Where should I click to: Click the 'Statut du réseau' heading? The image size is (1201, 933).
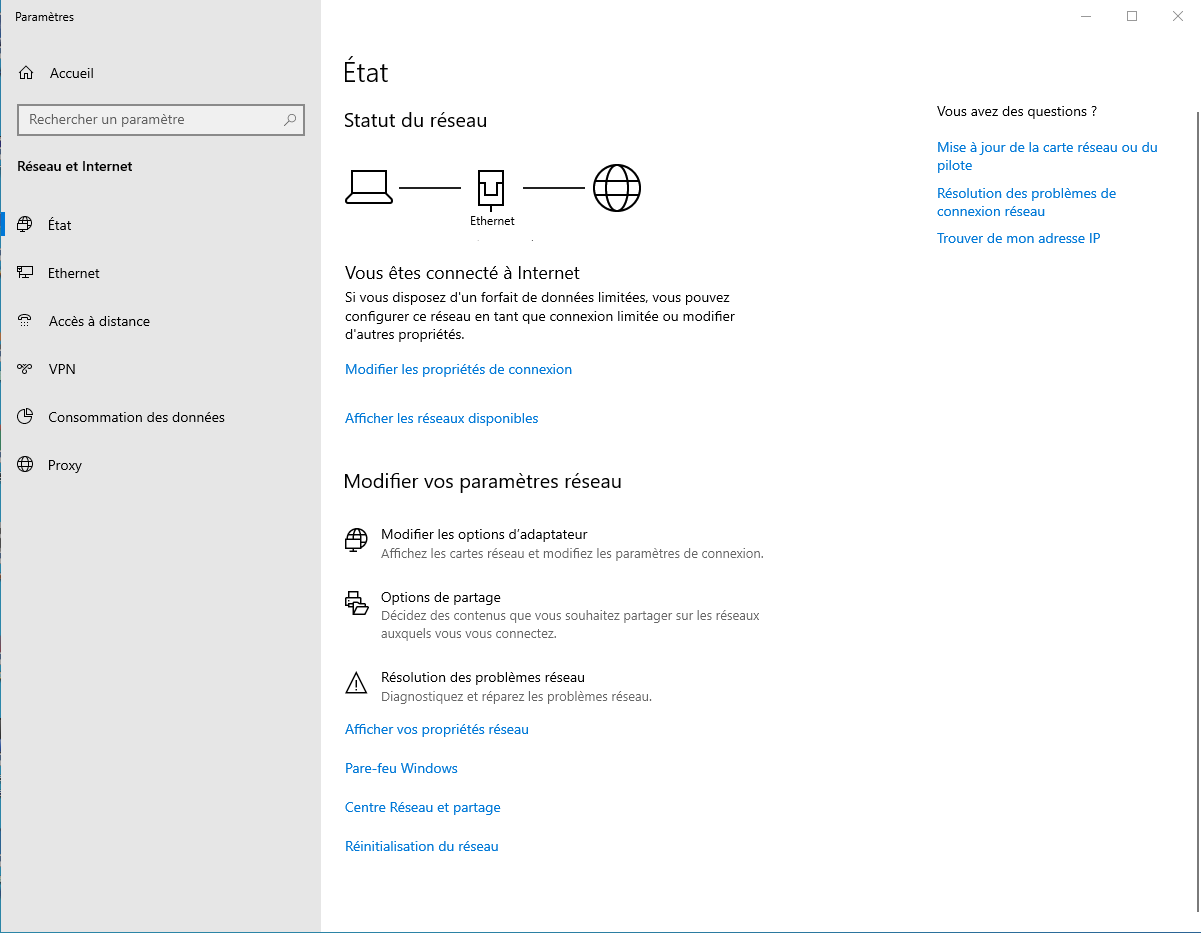tap(415, 121)
